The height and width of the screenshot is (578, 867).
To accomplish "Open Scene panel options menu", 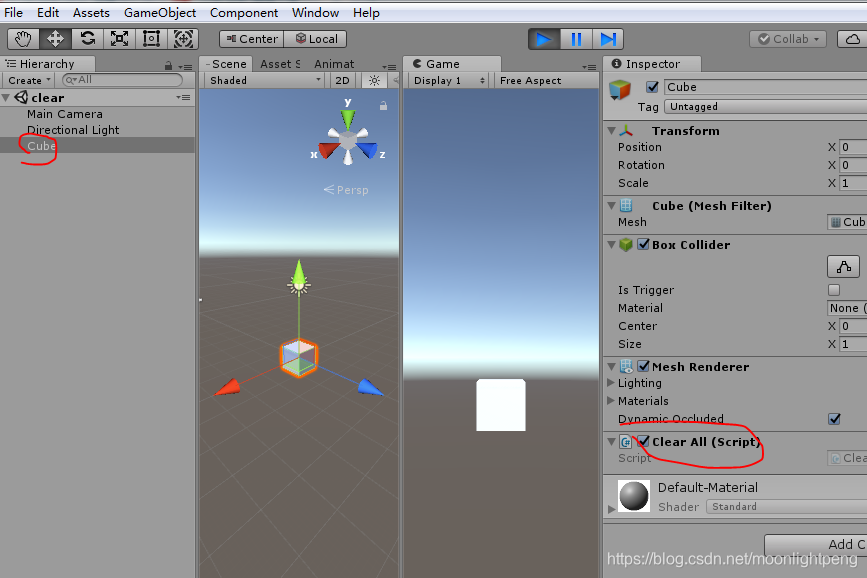I will pyautogui.click(x=389, y=67).
